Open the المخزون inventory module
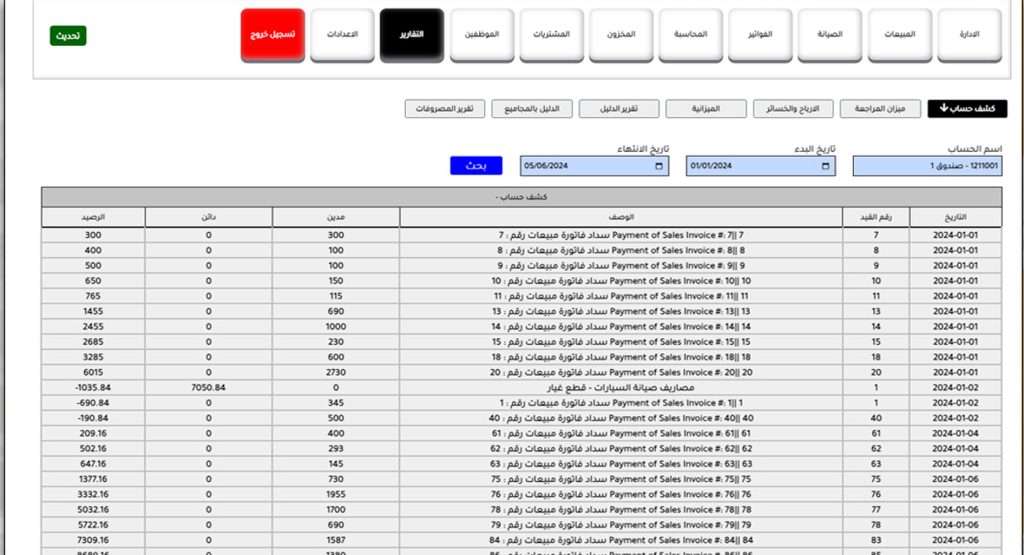Image resolution: width=1024 pixels, height=555 pixels. (621, 35)
